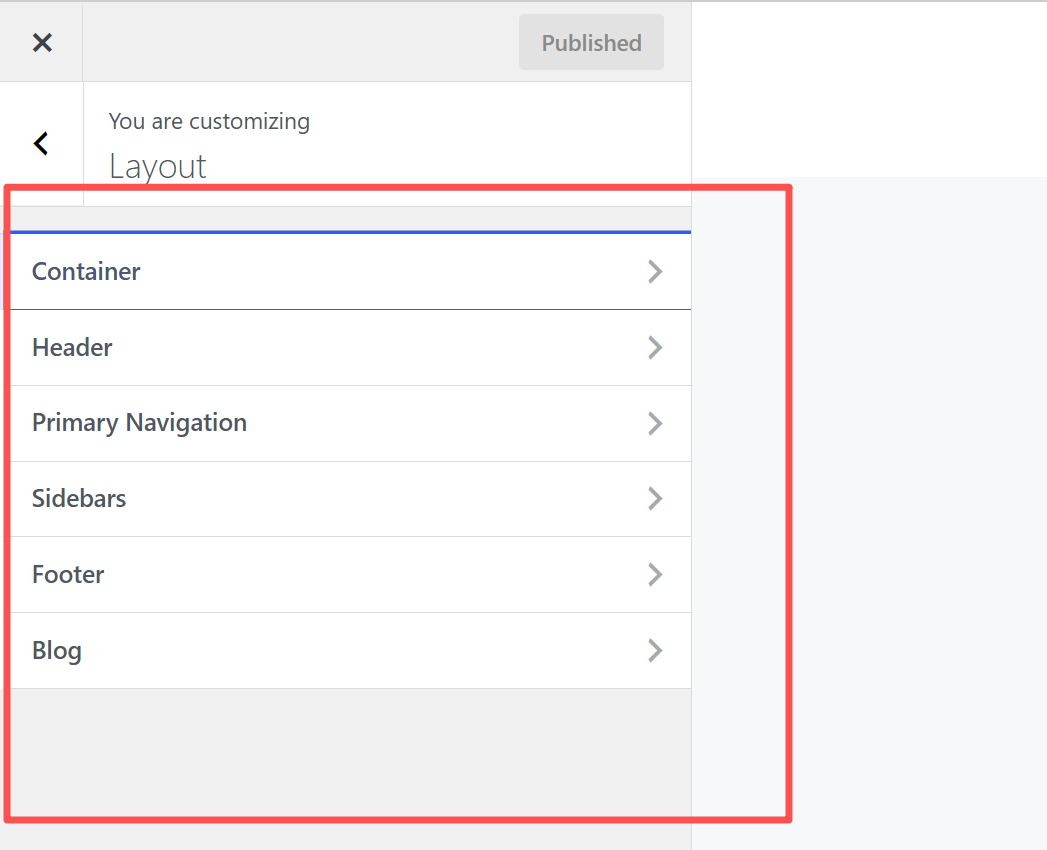The image size is (1047, 850).
Task: Expand Sidebars using its chevron arrow
Action: [655, 499]
